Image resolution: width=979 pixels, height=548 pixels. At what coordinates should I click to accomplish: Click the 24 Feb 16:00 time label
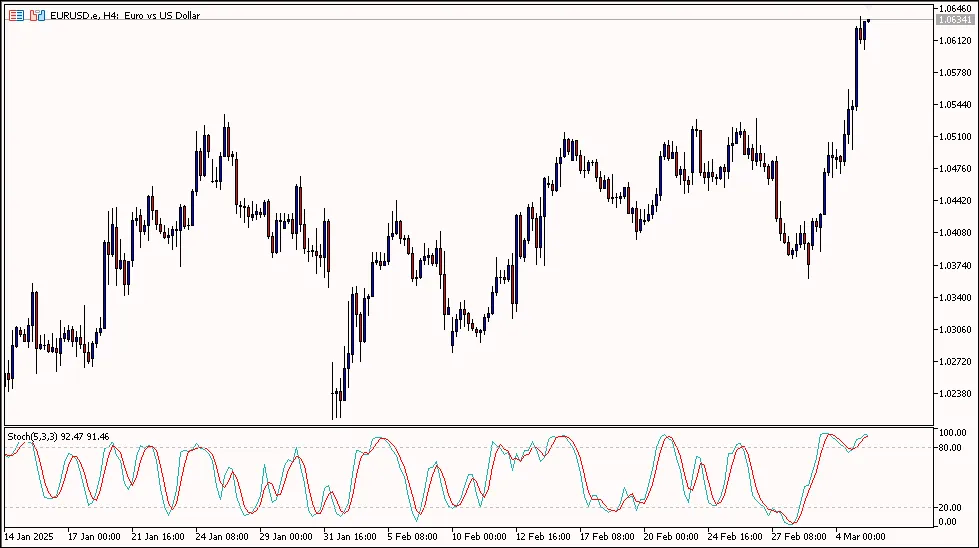pos(735,536)
